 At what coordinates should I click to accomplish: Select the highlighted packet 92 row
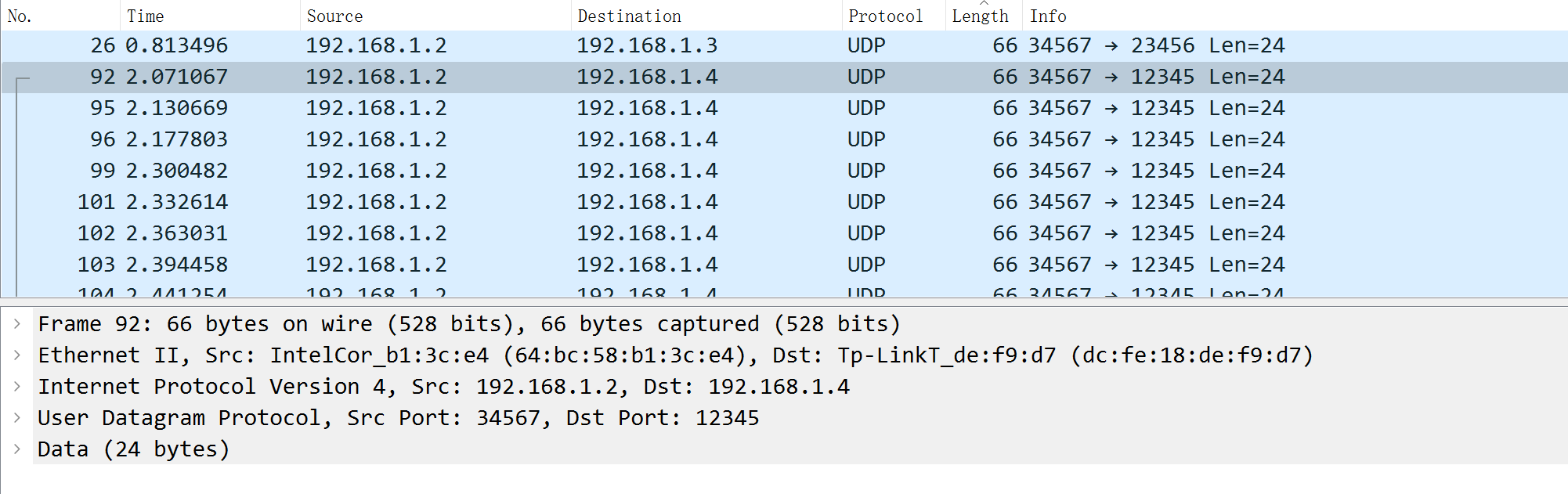784,77
